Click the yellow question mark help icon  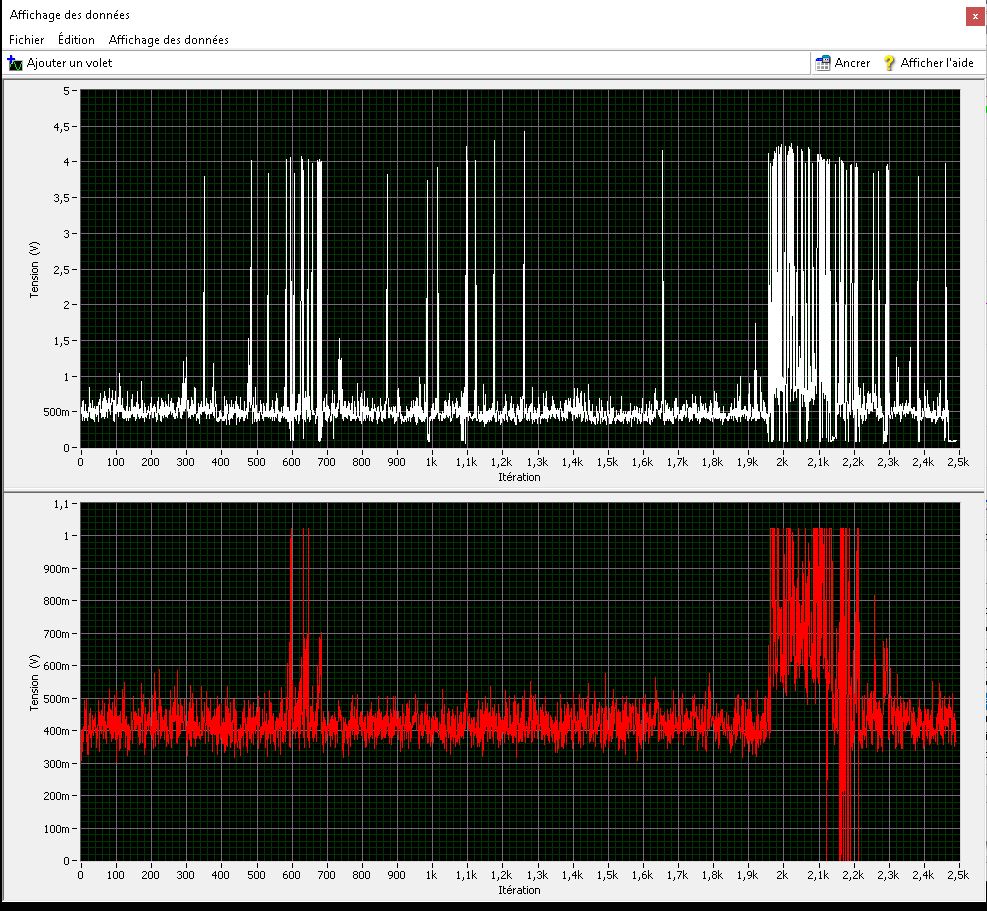(889, 63)
